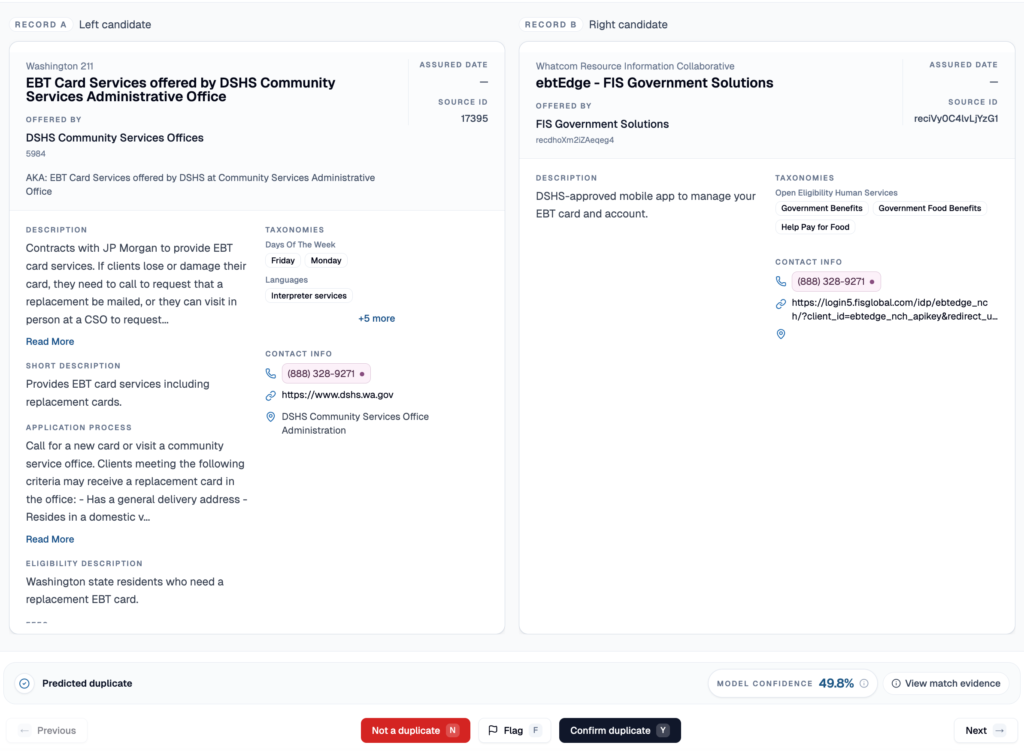Click the N shortcut badge on Not a duplicate

[x=453, y=730]
